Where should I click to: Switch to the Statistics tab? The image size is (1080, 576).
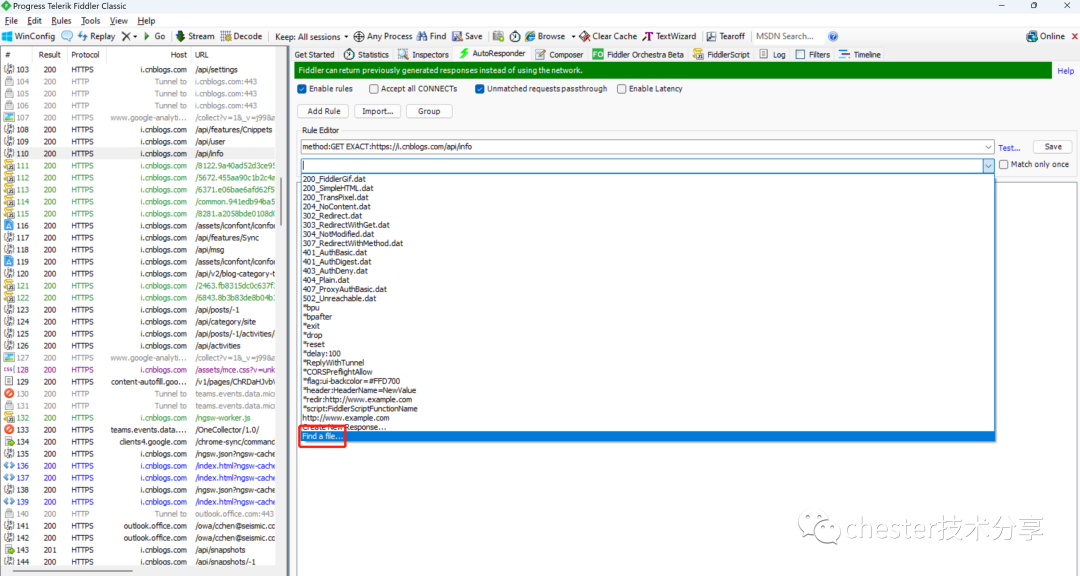pos(366,54)
